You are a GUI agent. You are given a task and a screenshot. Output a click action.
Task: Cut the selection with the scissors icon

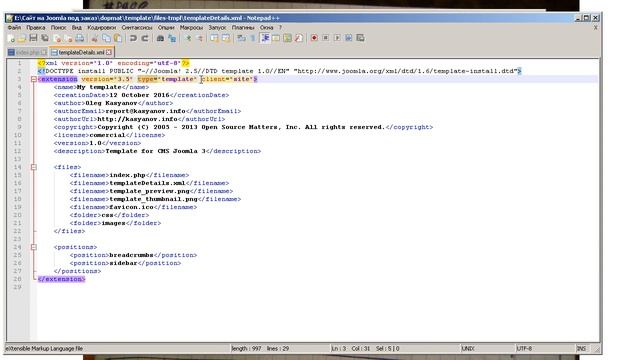coord(95,38)
